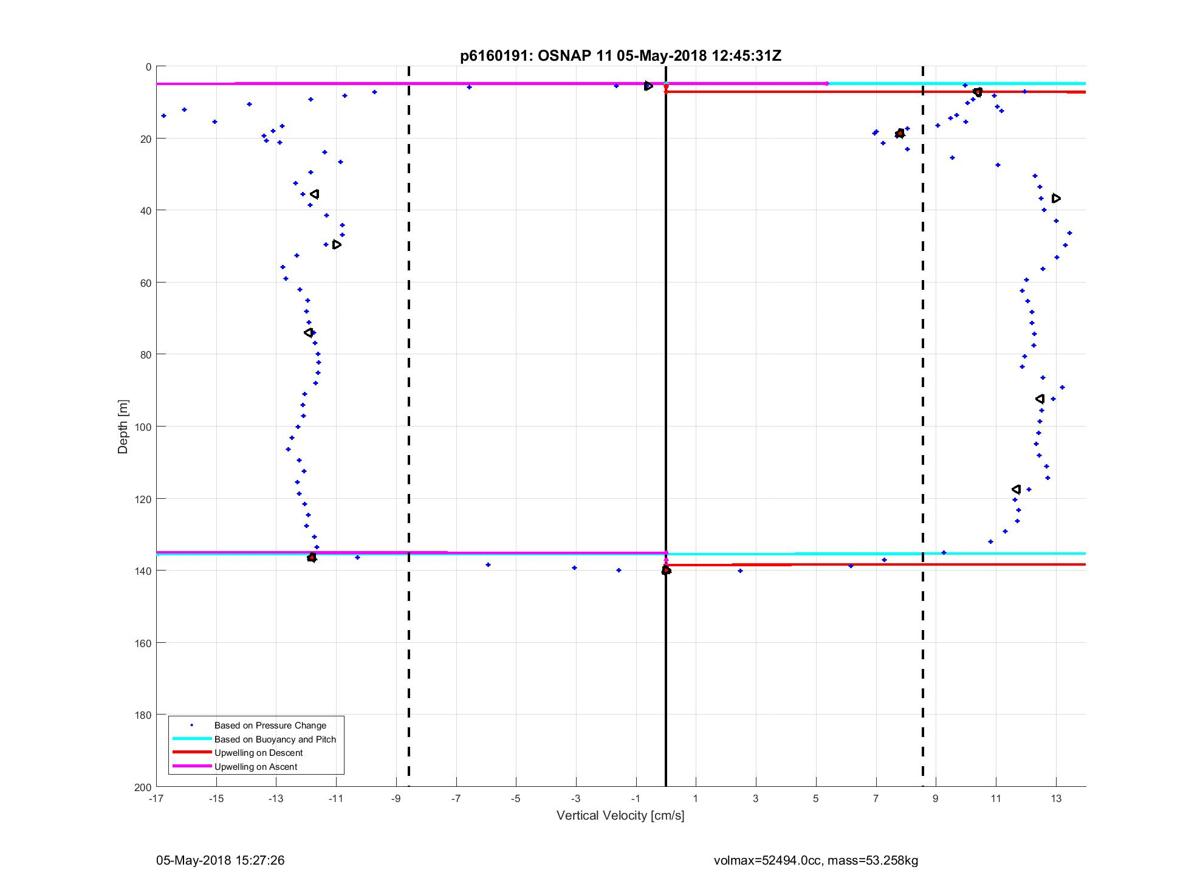1200x885 pixels.
Task: Click the y-axis tick label '60'
Action: pyautogui.click(x=145, y=283)
